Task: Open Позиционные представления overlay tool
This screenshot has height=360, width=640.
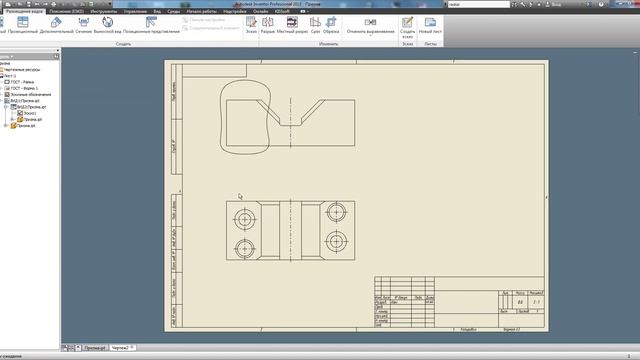Action: pyautogui.click(x=151, y=25)
